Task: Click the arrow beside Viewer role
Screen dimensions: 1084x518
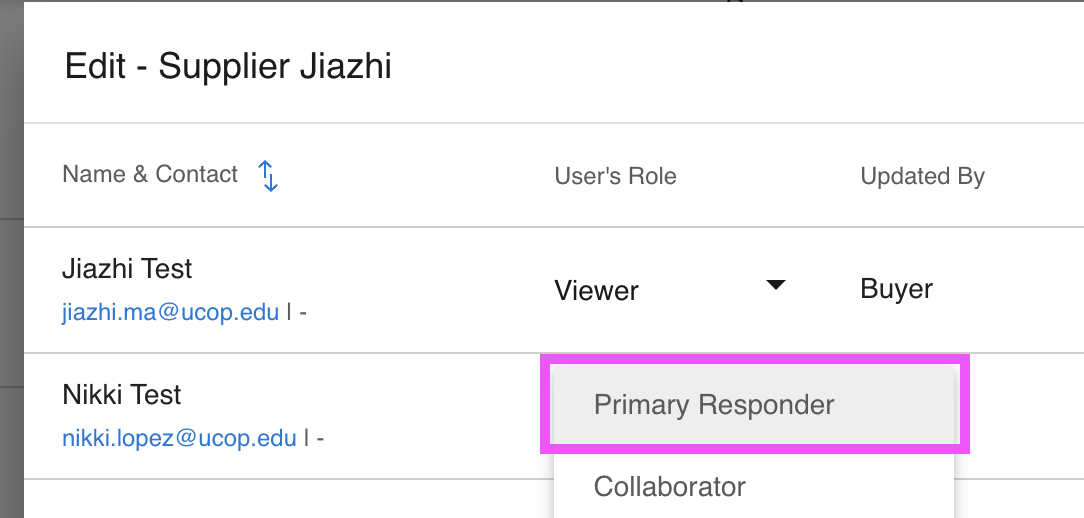Action: point(775,286)
